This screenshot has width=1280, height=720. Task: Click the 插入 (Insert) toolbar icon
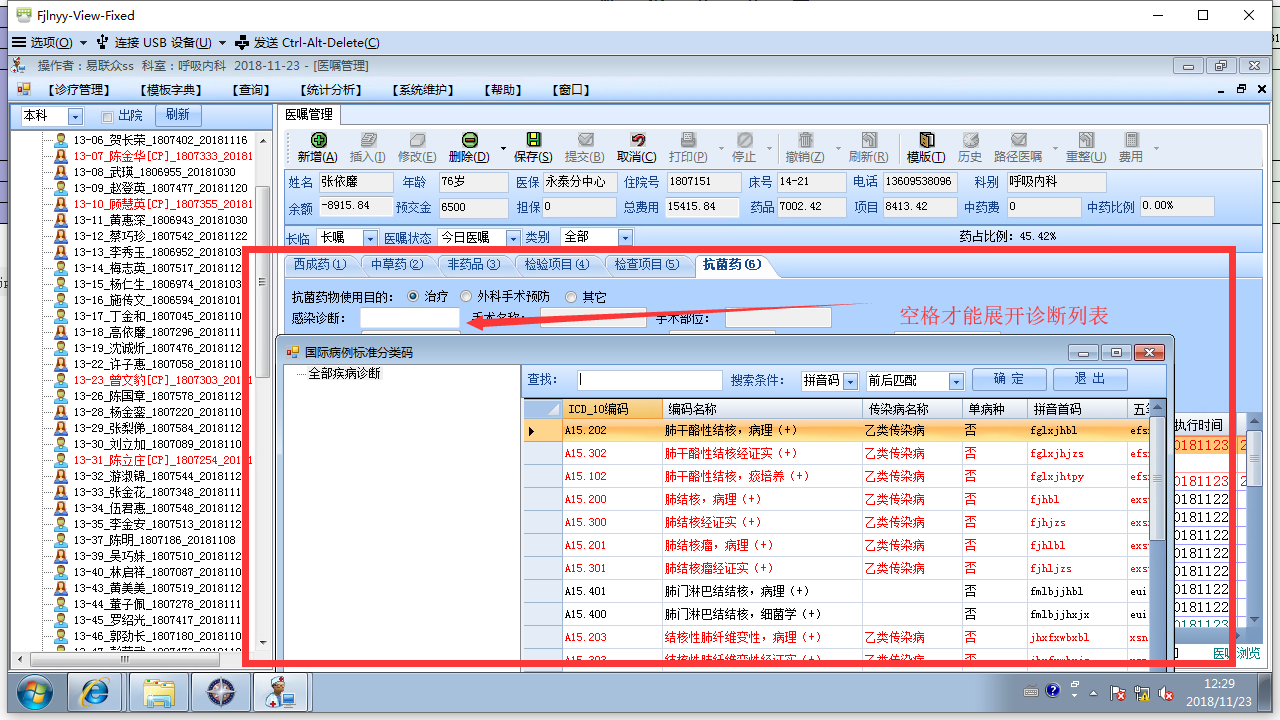click(x=368, y=140)
